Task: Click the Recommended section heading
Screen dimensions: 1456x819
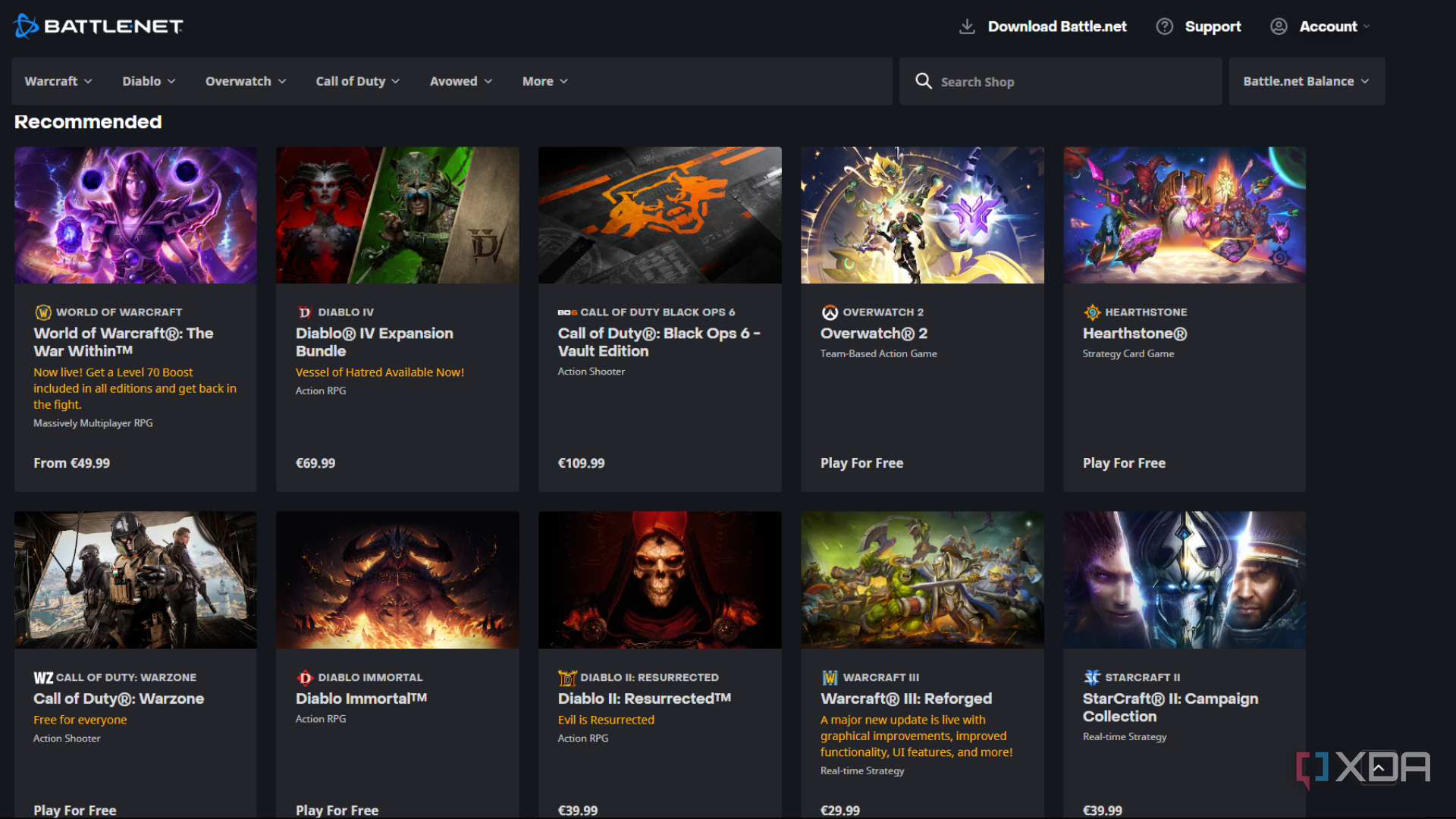Action: [88, 122]
